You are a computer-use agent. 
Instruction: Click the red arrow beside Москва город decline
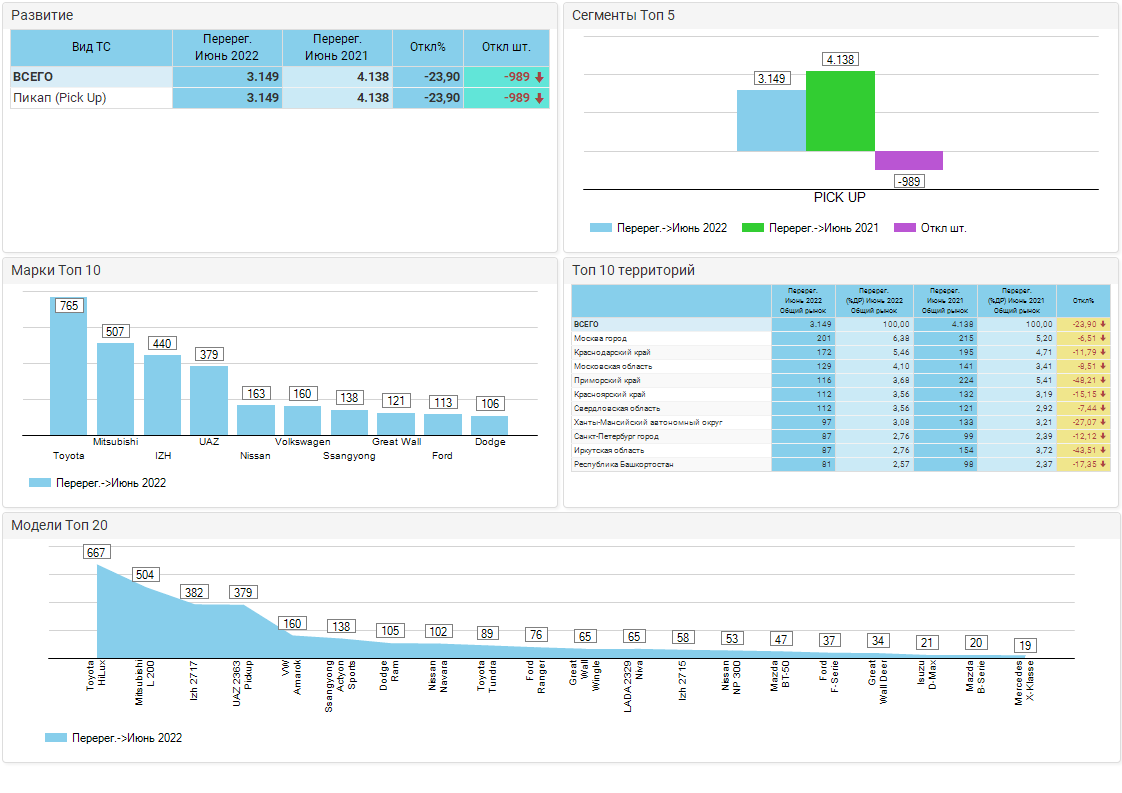(x=1102, y=339)
